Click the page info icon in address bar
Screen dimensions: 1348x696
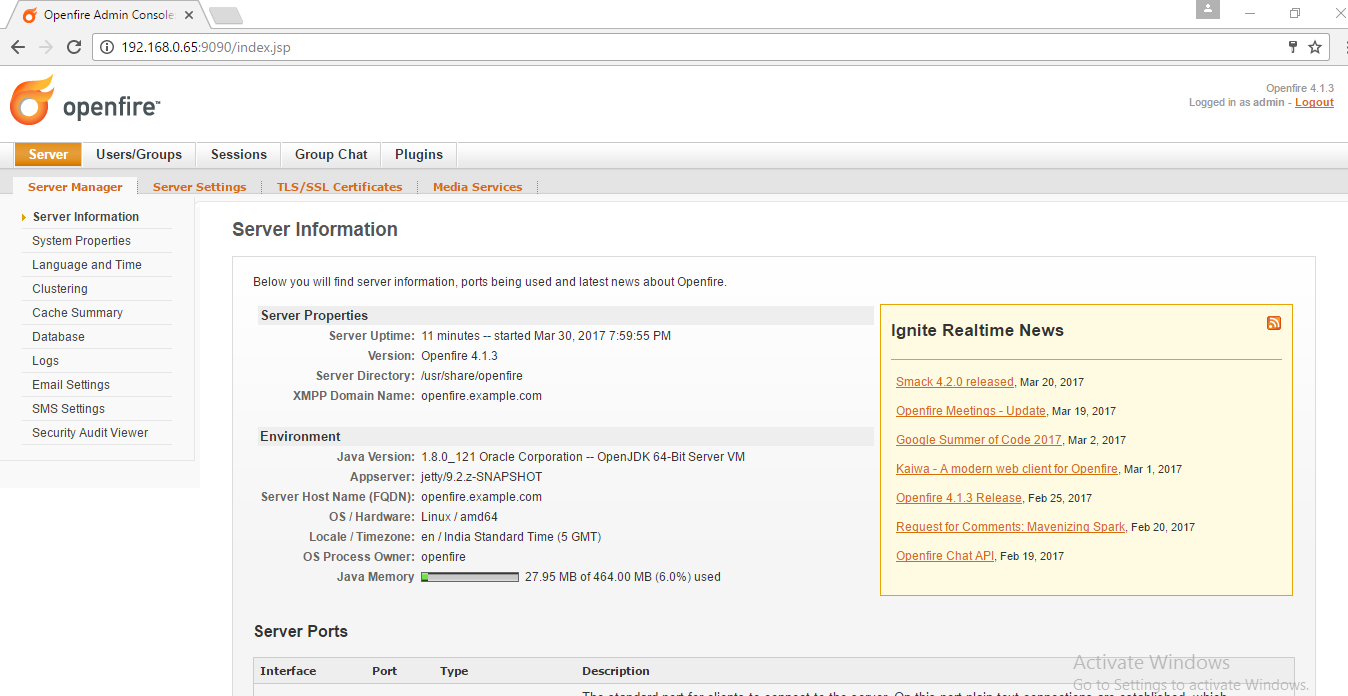107,47
